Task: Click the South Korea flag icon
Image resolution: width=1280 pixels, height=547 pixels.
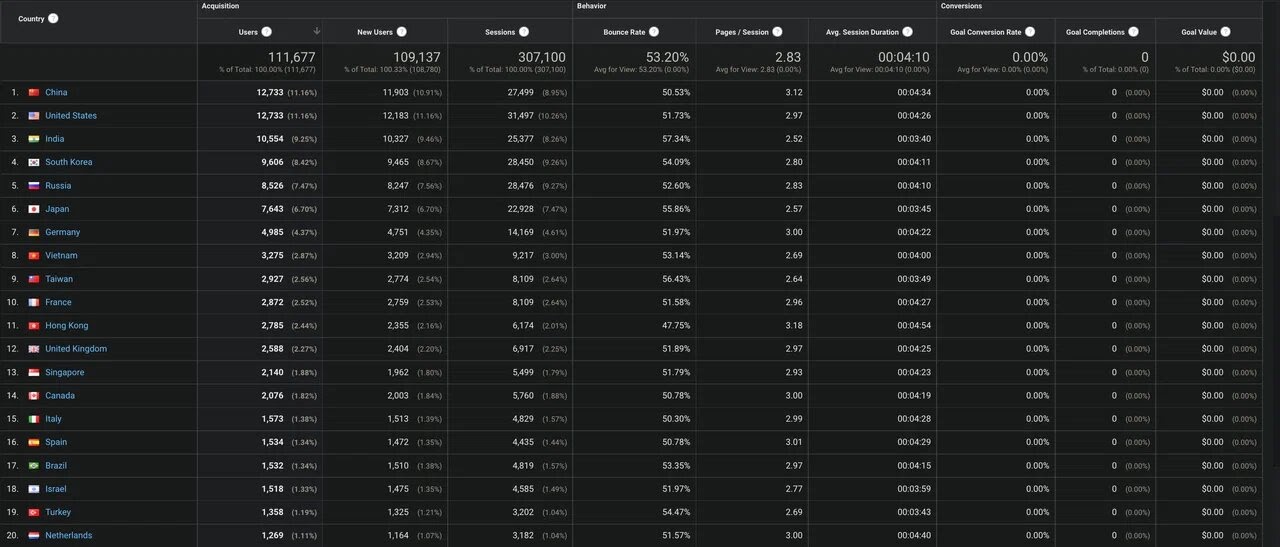Action: (x=33, y=162)
